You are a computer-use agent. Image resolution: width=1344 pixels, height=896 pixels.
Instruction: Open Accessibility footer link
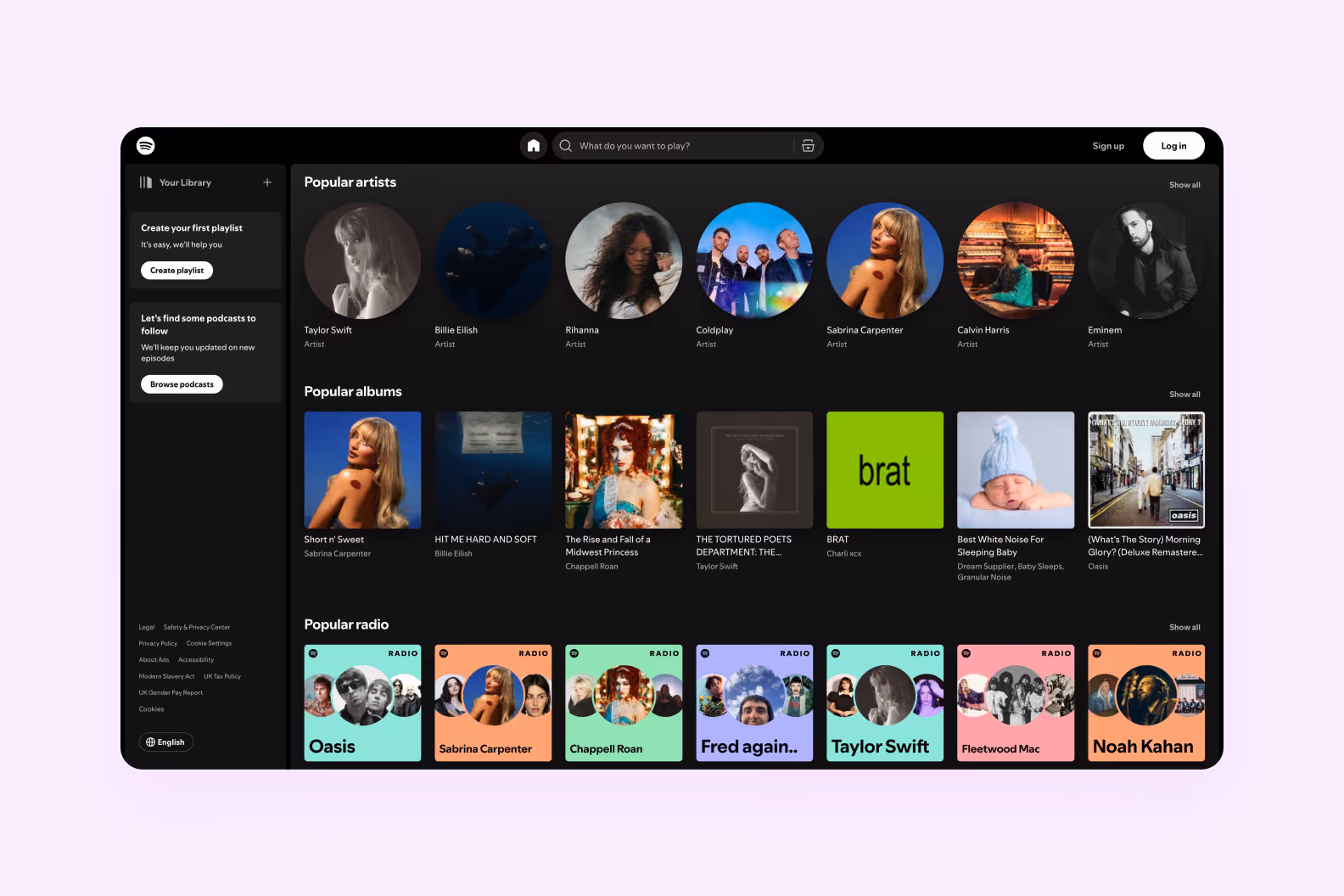196,660
